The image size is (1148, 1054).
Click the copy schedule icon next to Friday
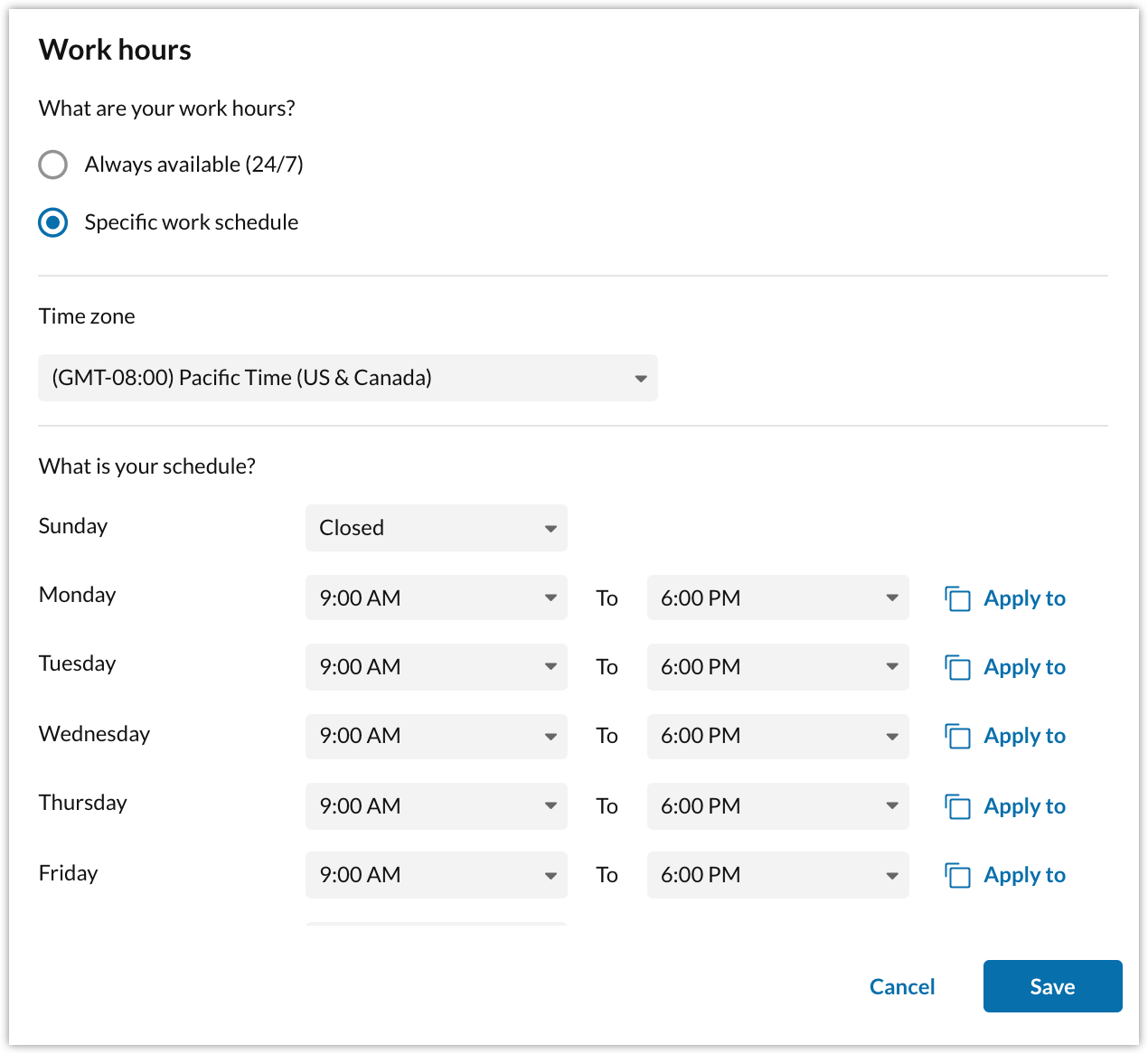[x=958, y=875]
